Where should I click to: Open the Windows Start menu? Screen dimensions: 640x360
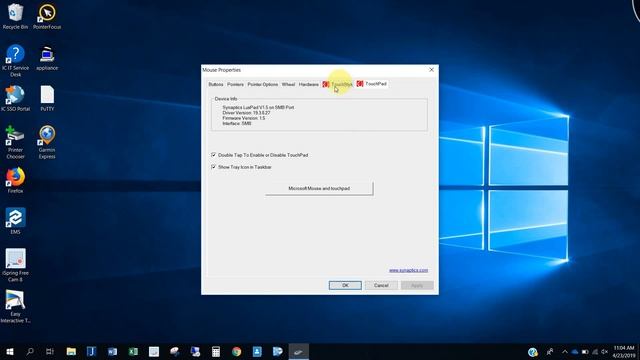click(x=10, y=351)
